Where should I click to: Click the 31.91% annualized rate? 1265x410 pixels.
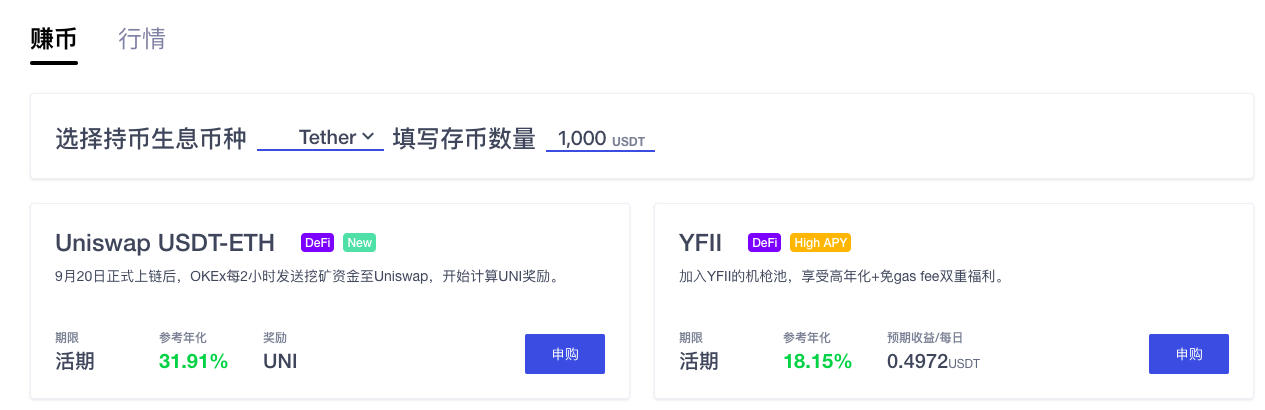click(x=193, y=361)
